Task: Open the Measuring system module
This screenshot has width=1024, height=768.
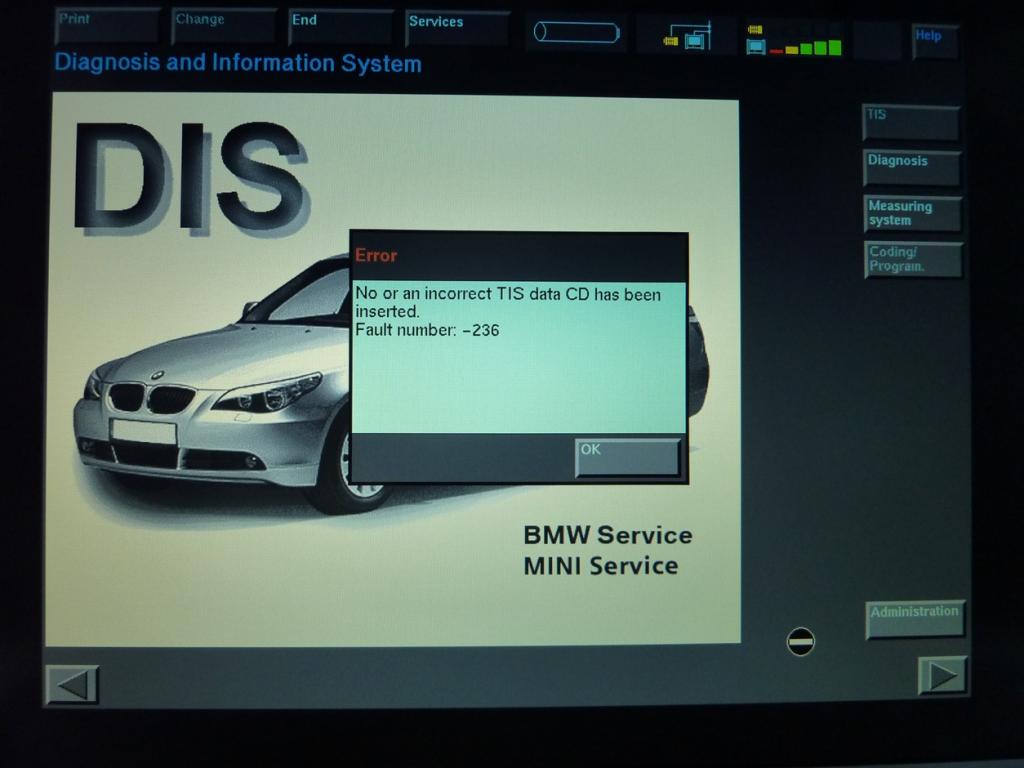Action: tap(913, 214)
